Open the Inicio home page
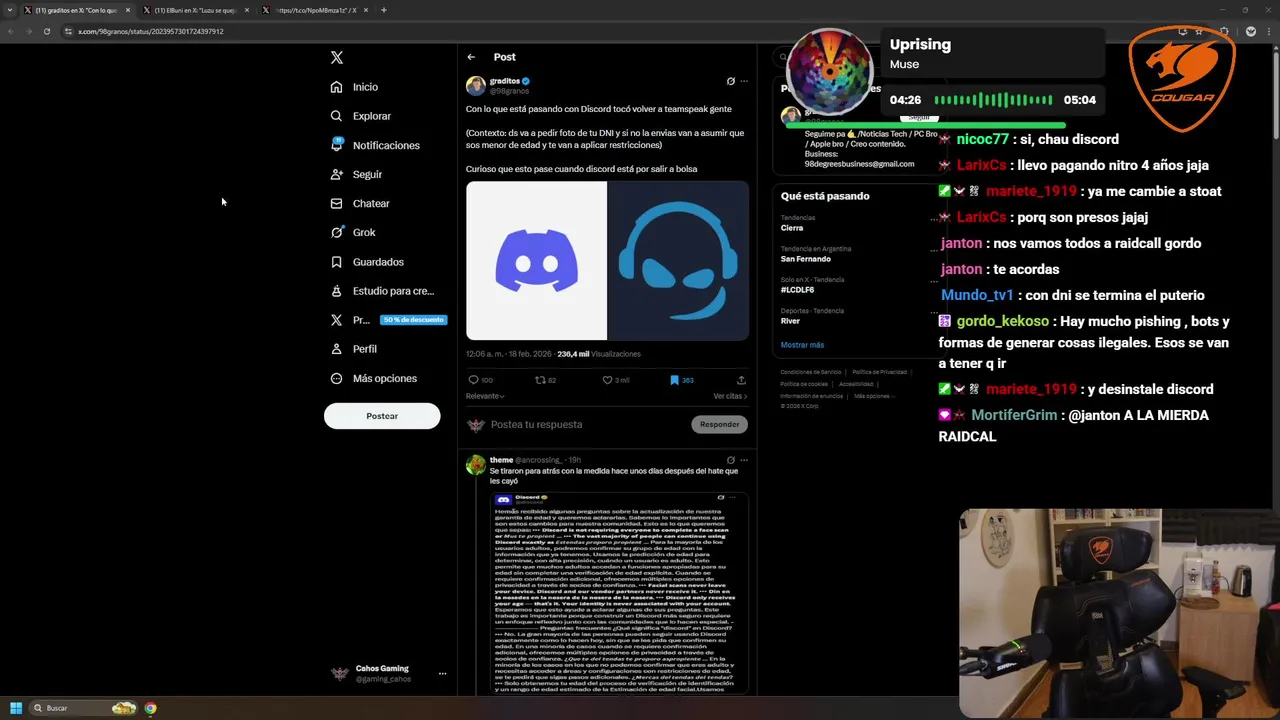The height and width of the screenshot is (720, 1280). [x=355, y=87]
